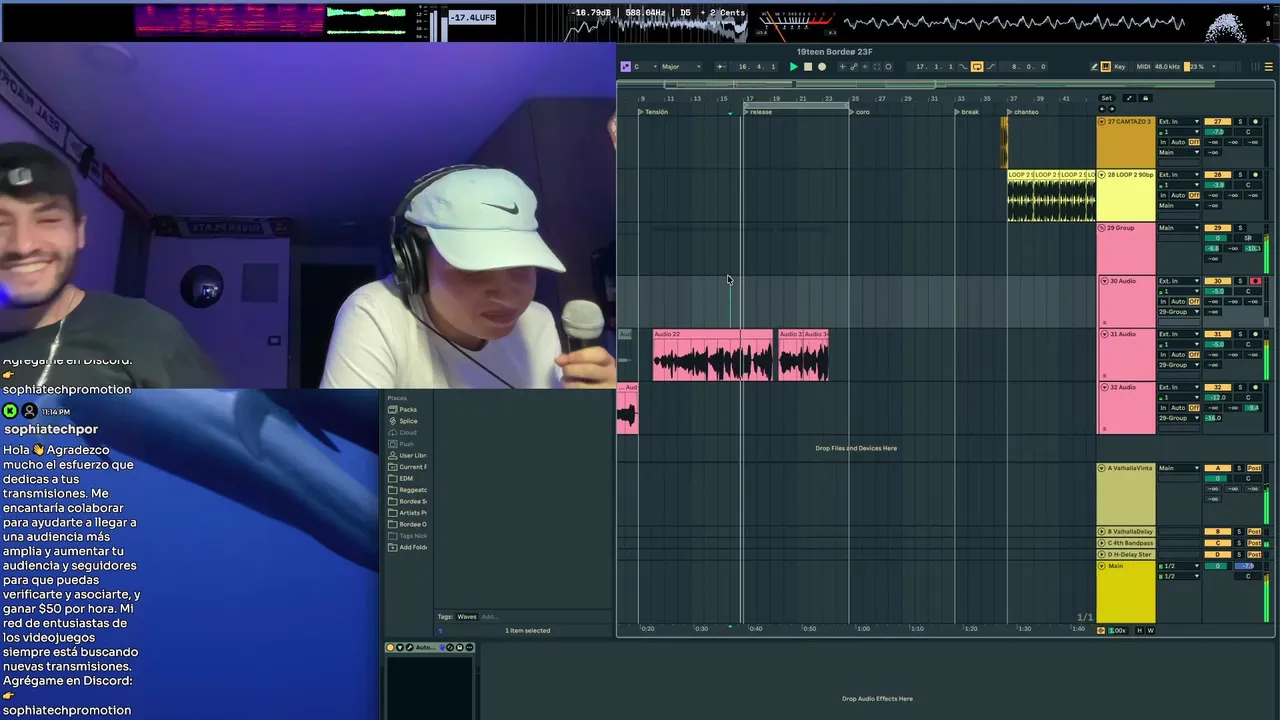Screen dimensions: 1280x720
Task: Disarm recording on track 30 Audio
Action: pyautogui.click(x=1255, y=281)
